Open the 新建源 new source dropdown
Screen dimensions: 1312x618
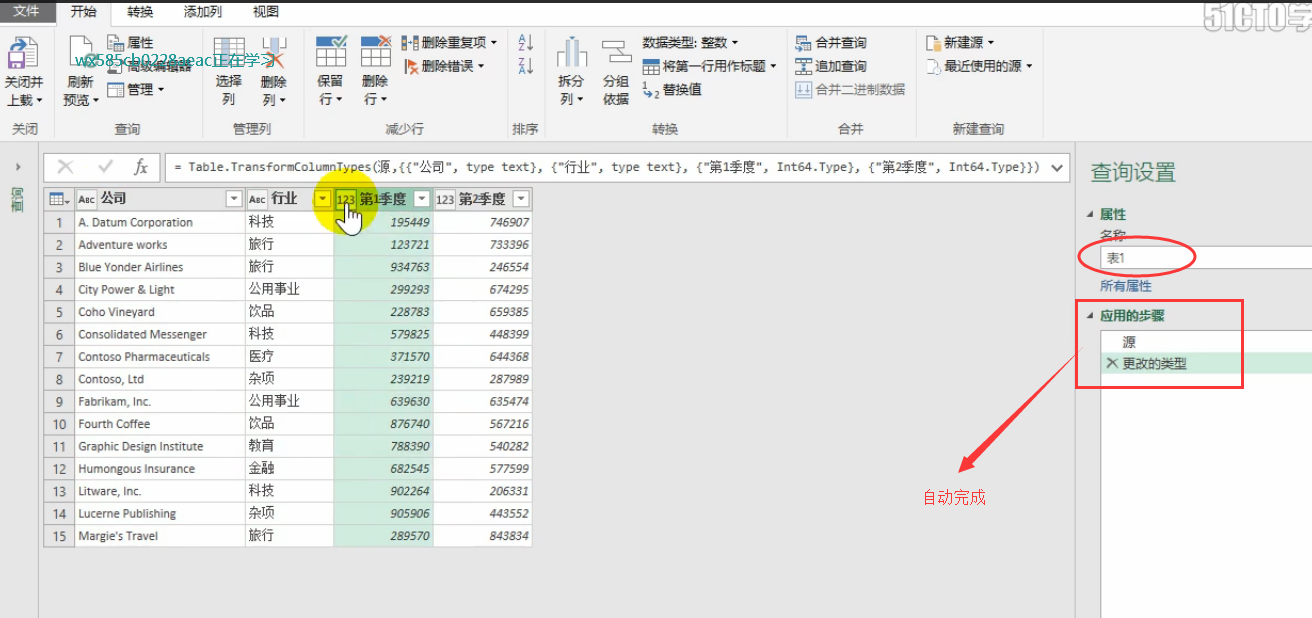click(x=961, y=43)
